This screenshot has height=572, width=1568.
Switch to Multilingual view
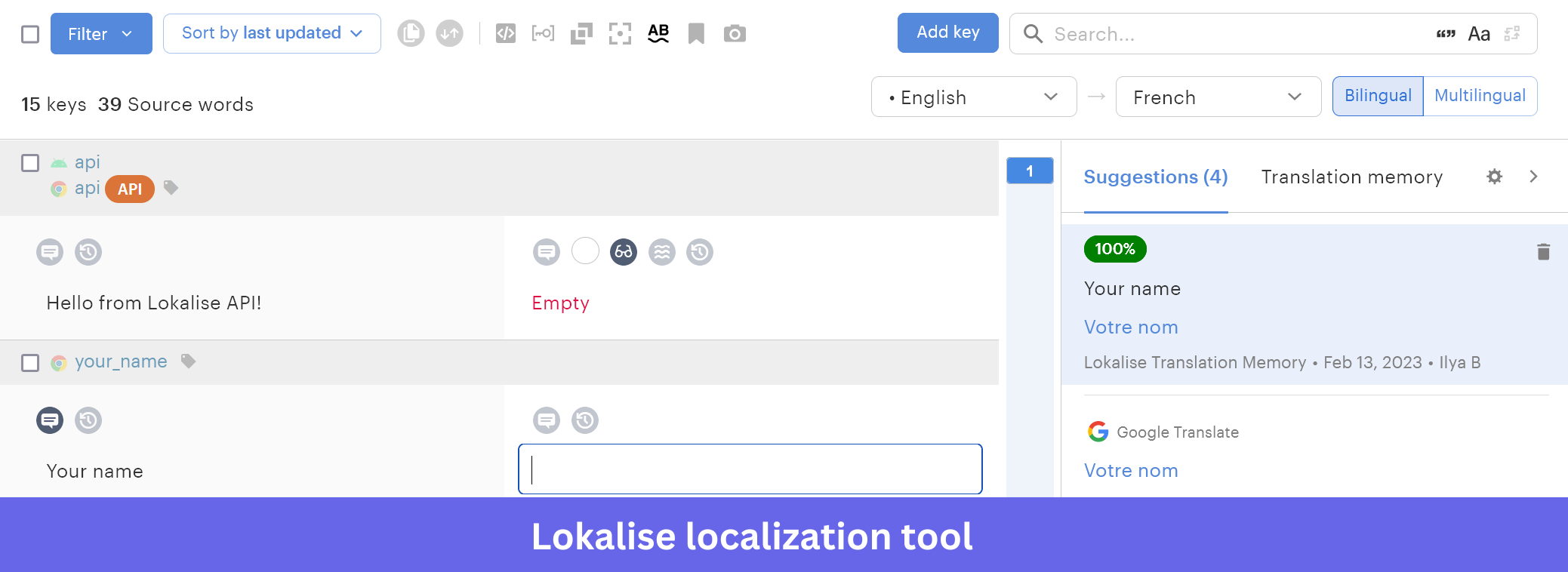[1480, 96]
